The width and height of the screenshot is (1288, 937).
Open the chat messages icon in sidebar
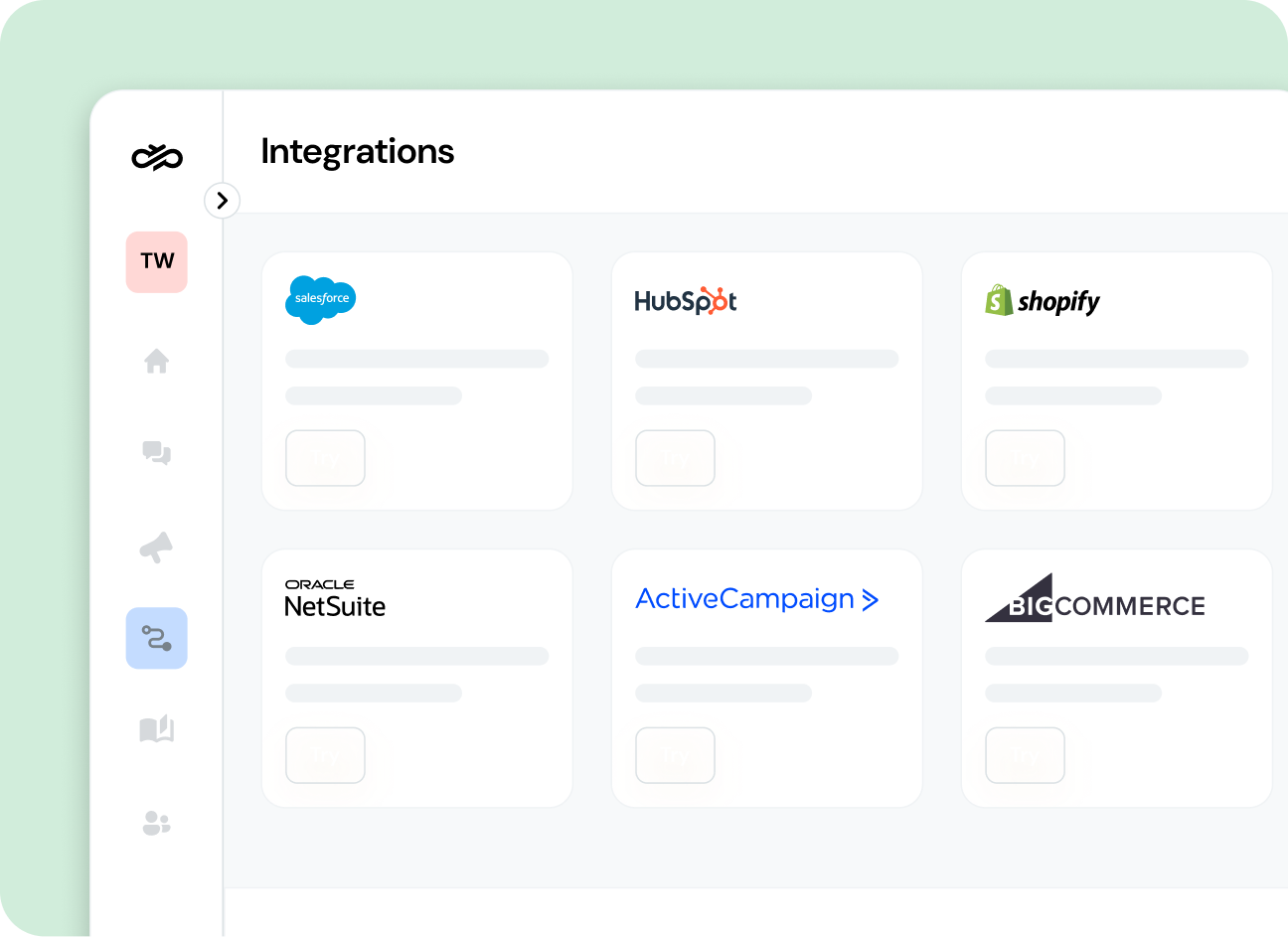156,453
